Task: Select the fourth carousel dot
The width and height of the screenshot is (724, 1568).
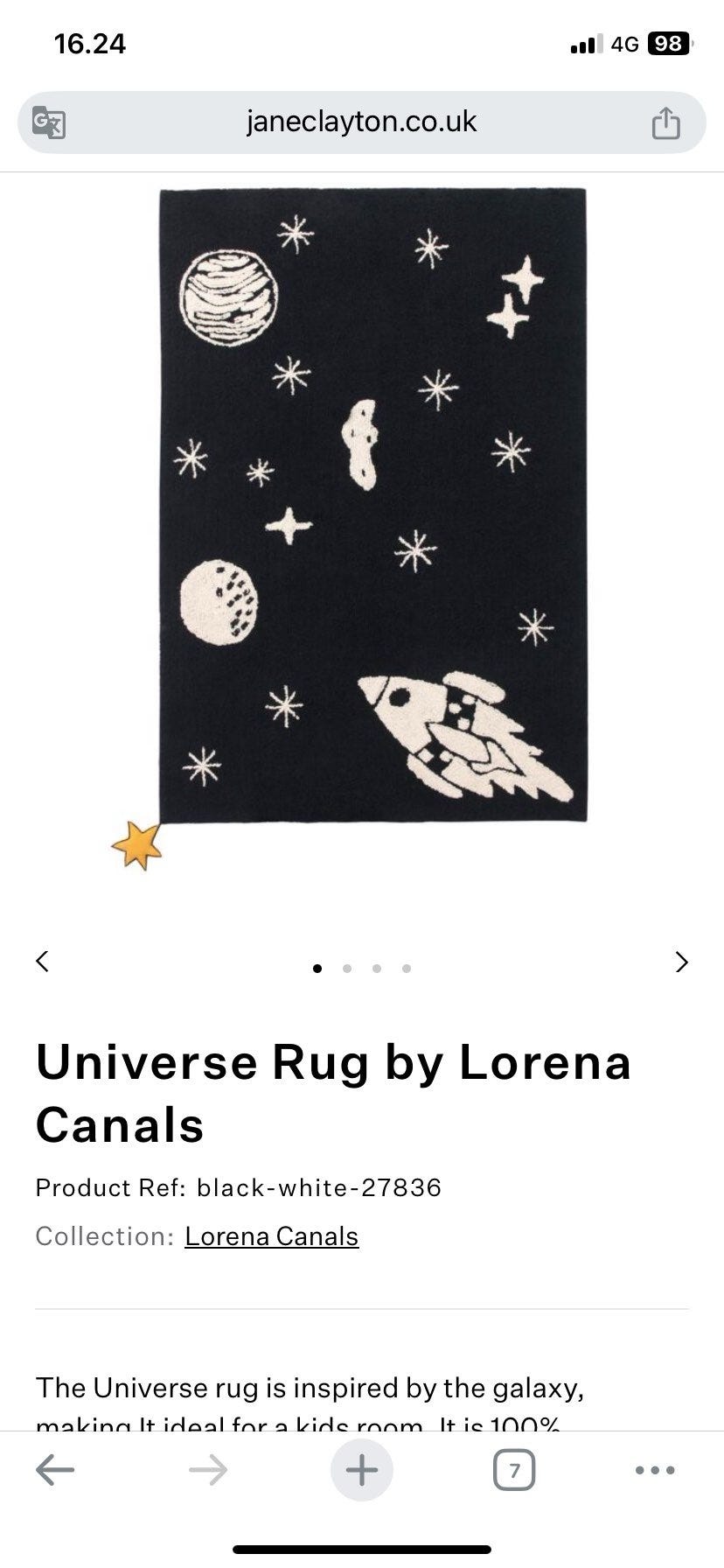Action: pos(407,968)
